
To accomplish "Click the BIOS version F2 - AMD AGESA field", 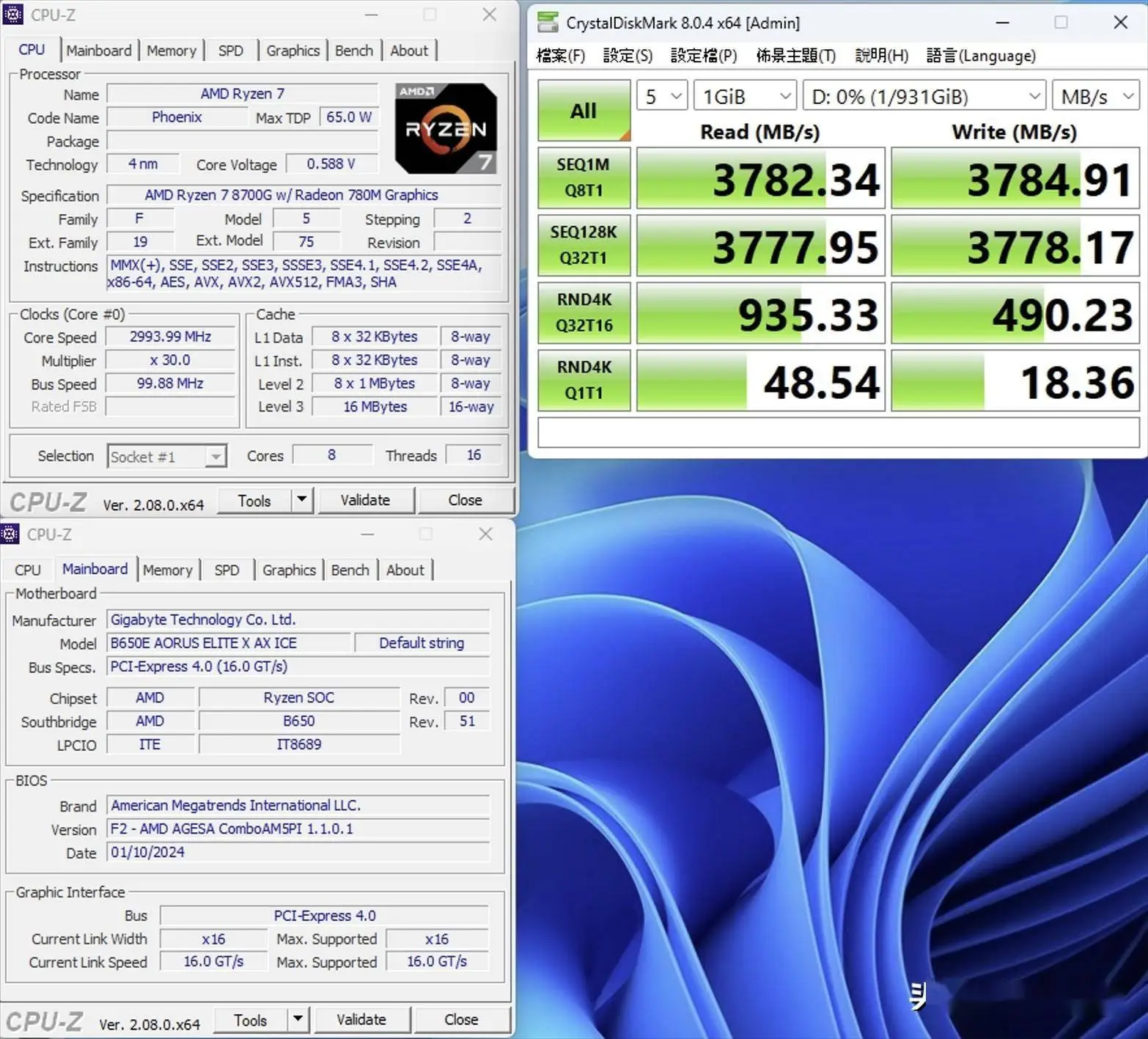I will click(x=298, y=829).
